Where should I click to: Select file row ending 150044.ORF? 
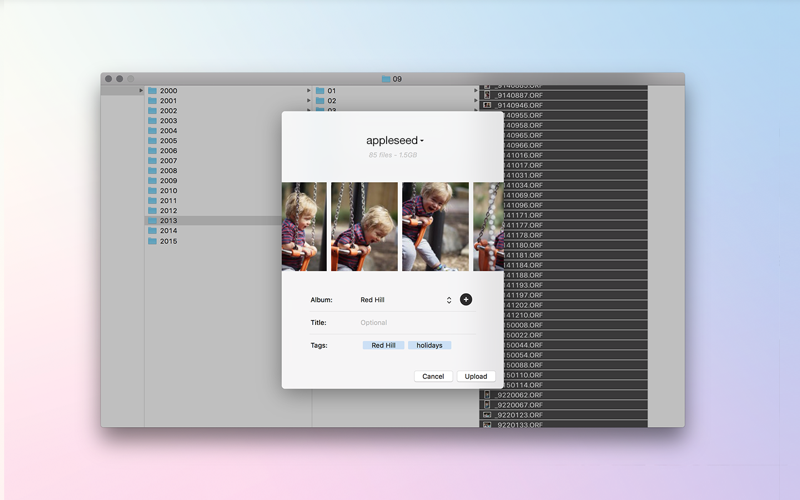pyautogui.click(x=576, y=345)
